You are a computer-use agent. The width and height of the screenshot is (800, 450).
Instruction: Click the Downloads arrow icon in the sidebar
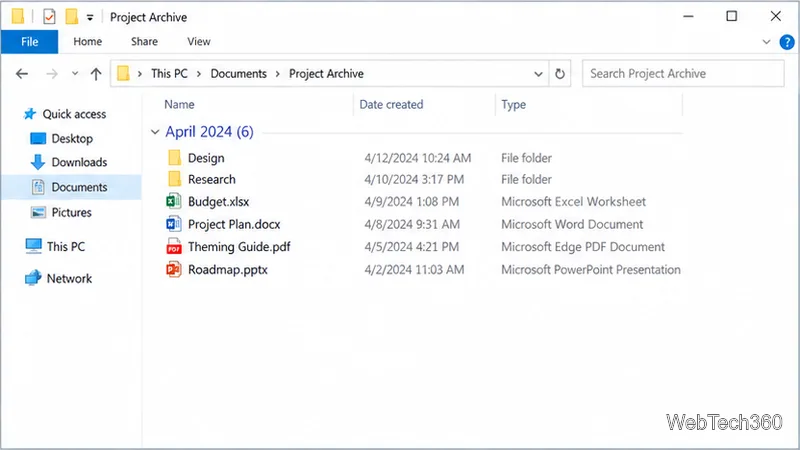pyautogui.click(x=38, y=162)
